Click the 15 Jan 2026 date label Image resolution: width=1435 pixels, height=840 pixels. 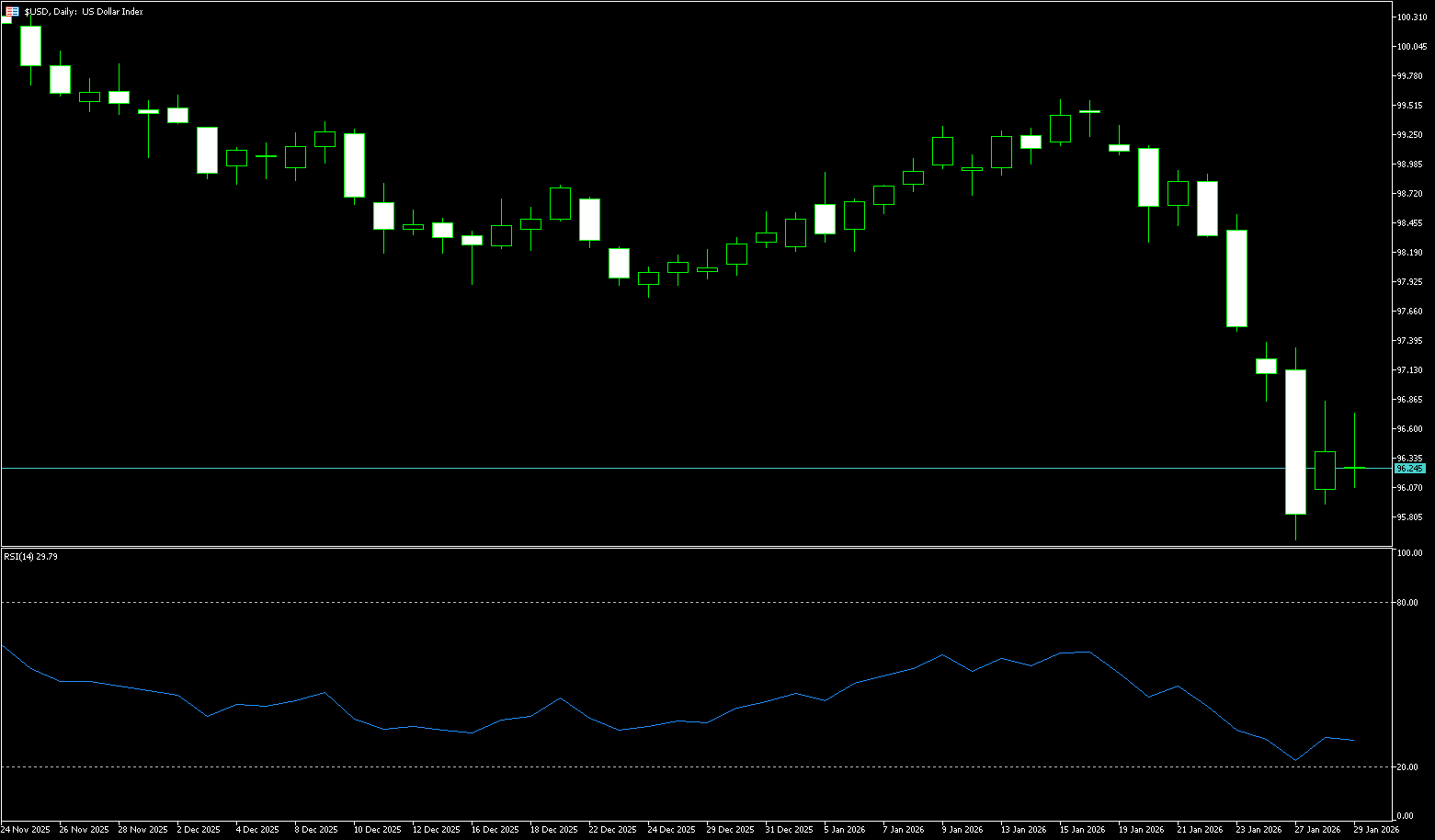[x=1082, y=830]
